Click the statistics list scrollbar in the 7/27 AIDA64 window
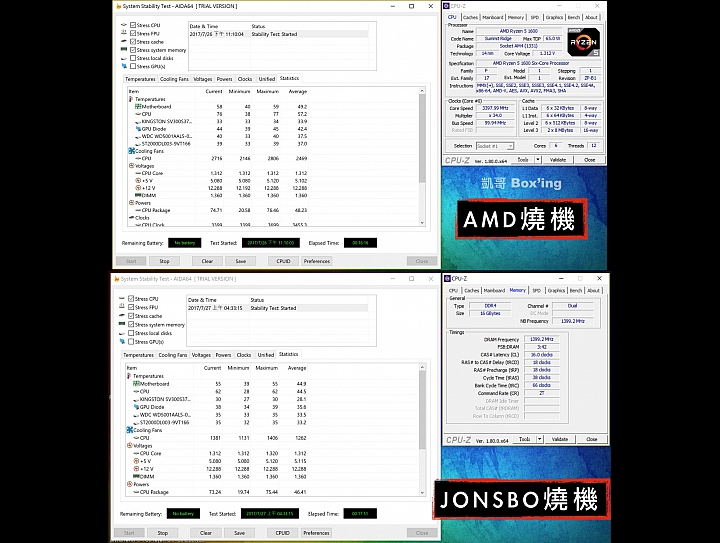Image resolution: width=720 pixels, height=543 pixels. [422, 410]
